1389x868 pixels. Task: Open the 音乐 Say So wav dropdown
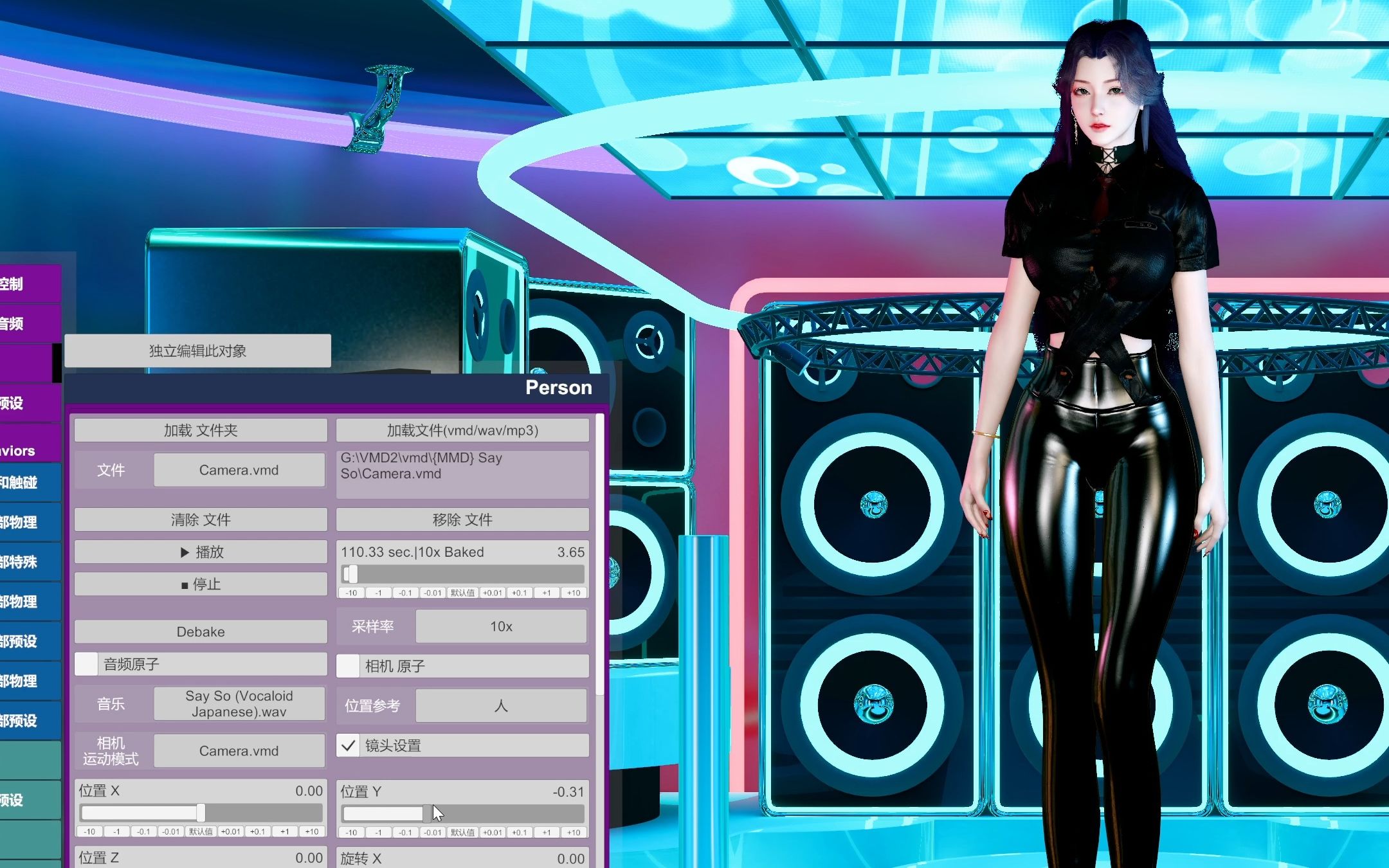(x=239, y=704)
